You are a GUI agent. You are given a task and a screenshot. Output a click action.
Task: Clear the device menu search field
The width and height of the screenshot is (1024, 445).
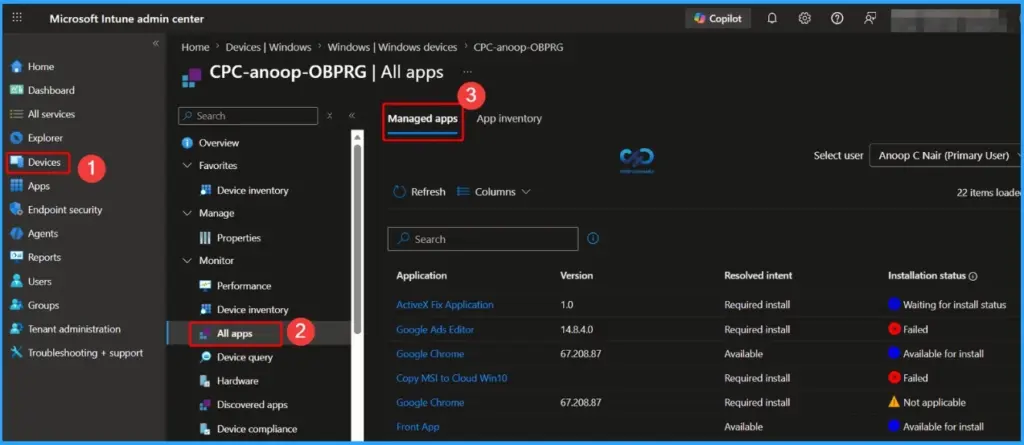pos(330,116)
